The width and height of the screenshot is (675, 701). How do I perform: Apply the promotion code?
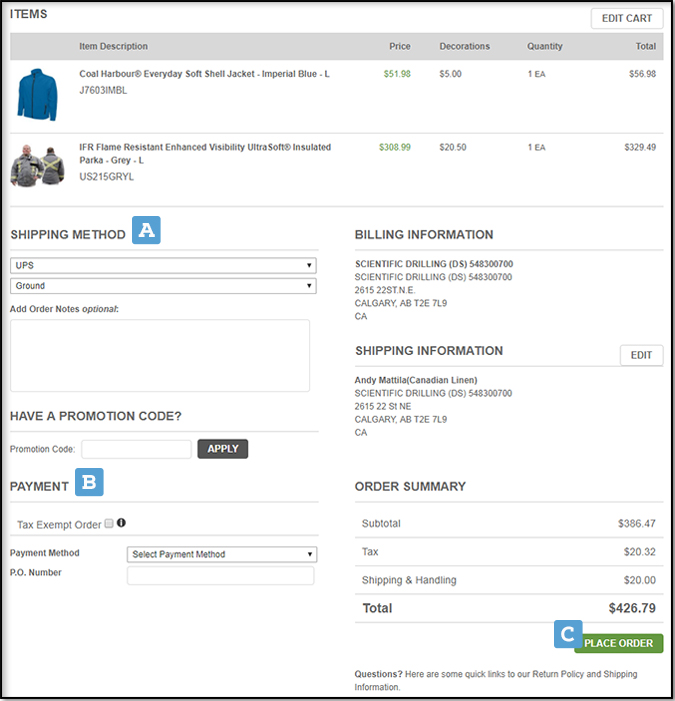pos(222,449)
